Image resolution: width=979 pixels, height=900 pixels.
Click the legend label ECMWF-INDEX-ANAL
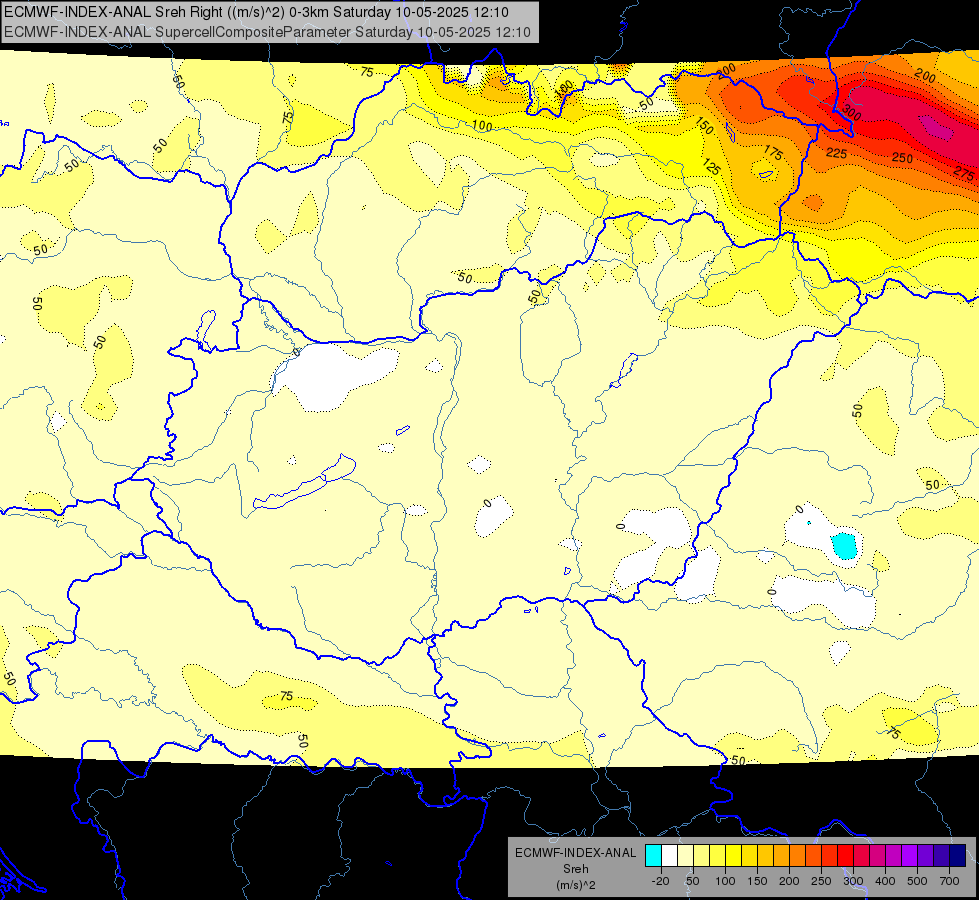(576, 853)
